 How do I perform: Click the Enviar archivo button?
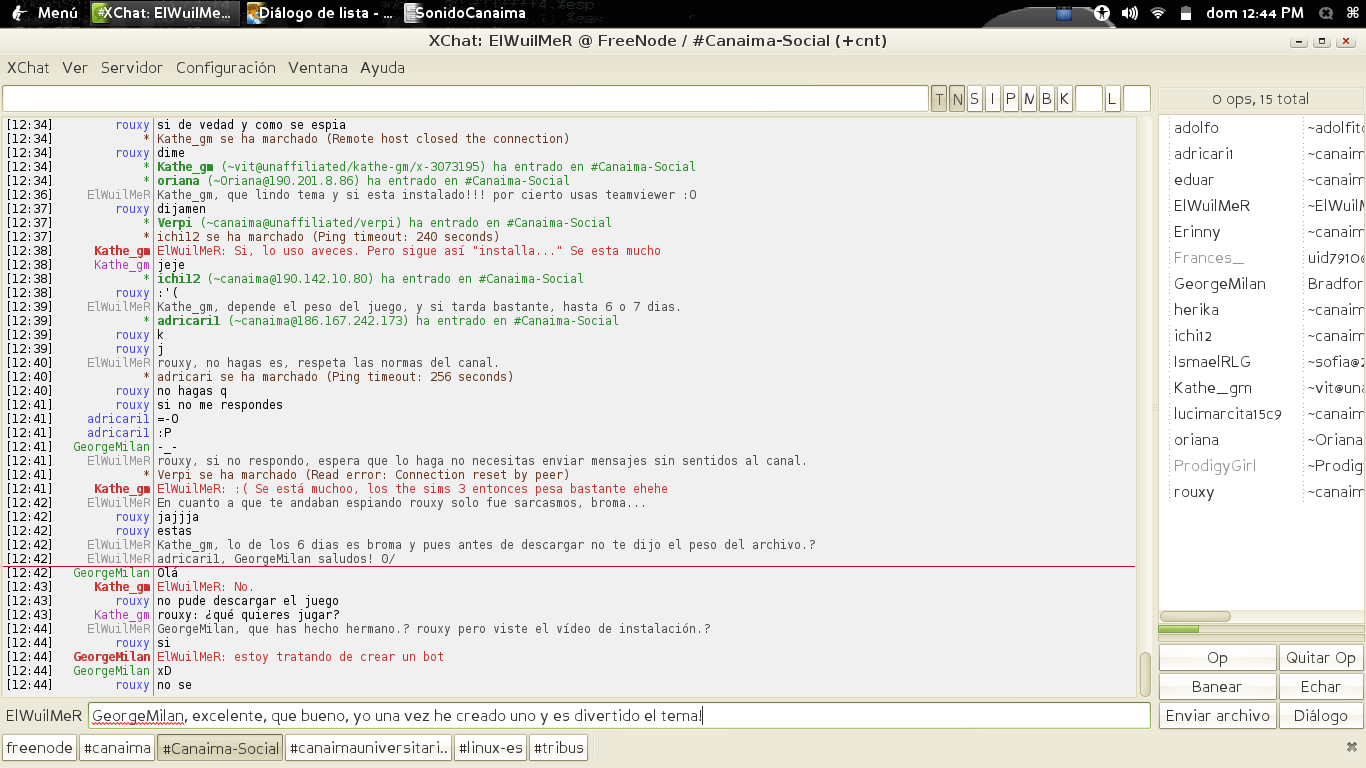(1217, 716)
